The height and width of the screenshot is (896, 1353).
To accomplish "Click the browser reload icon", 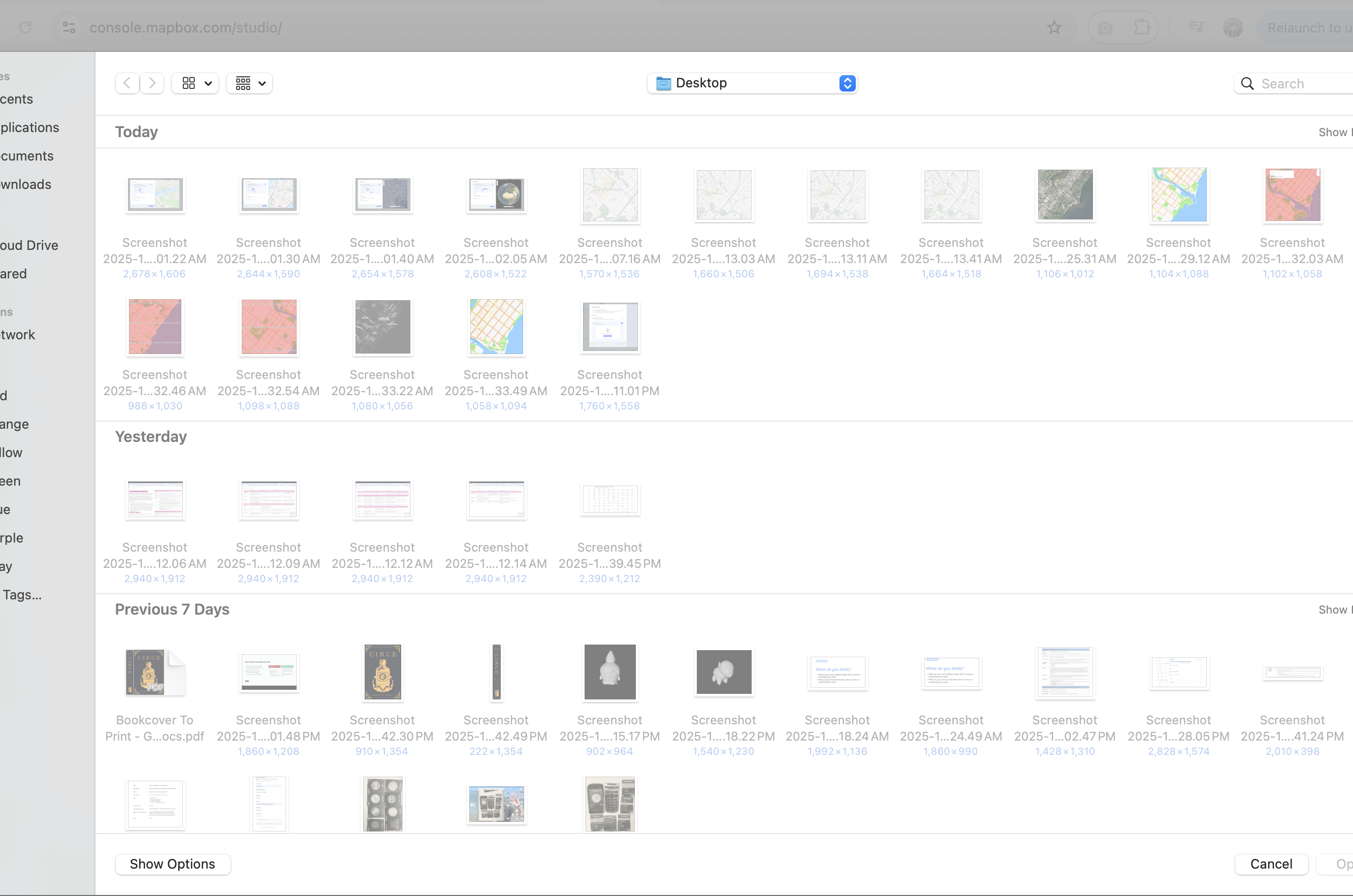I will [26, 27].
